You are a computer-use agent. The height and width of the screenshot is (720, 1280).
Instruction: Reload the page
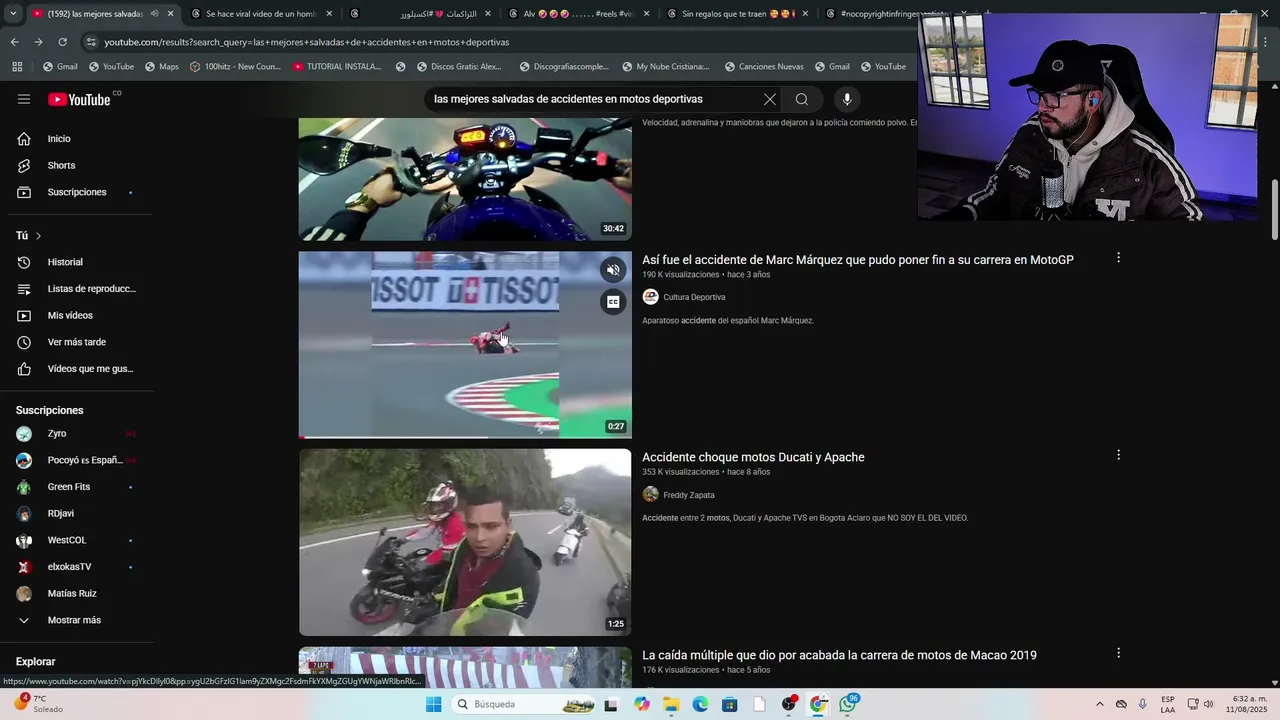click(62, 42)
